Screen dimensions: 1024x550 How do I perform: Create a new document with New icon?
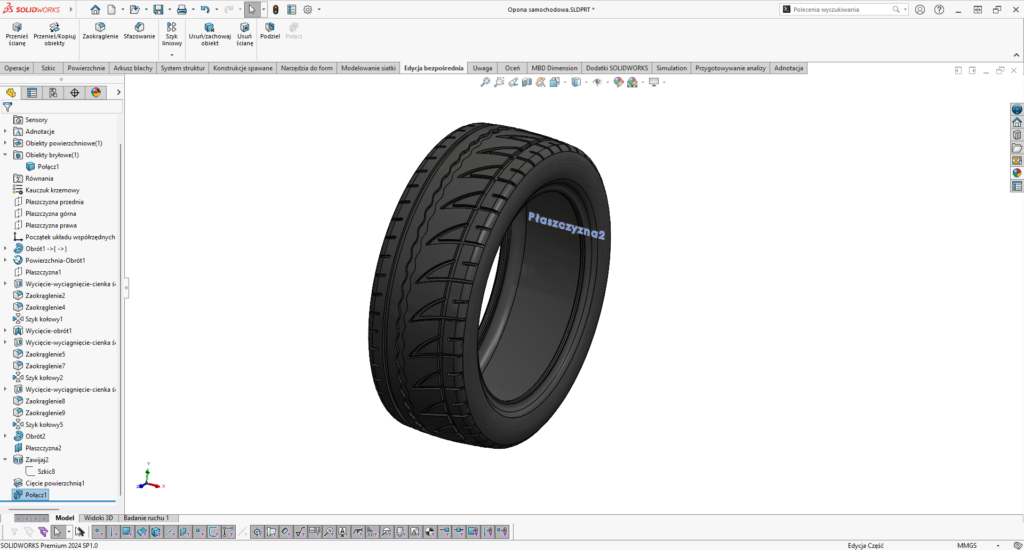click(112, 9)
